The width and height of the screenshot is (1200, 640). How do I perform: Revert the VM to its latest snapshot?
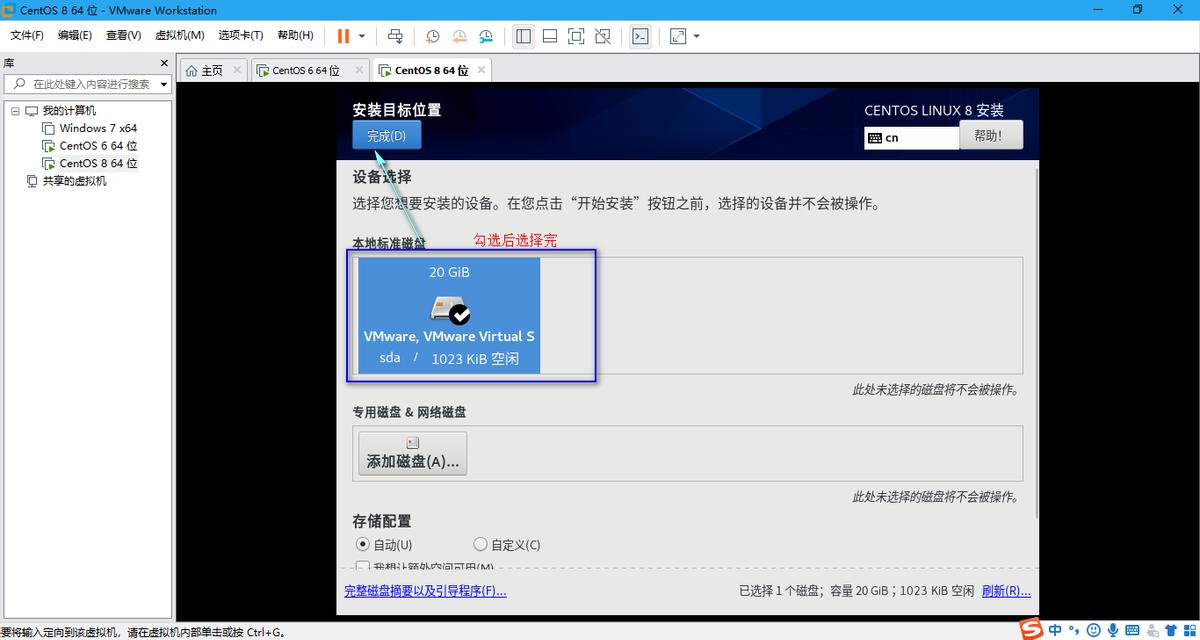pyautogui.click(x=459, y=35)
